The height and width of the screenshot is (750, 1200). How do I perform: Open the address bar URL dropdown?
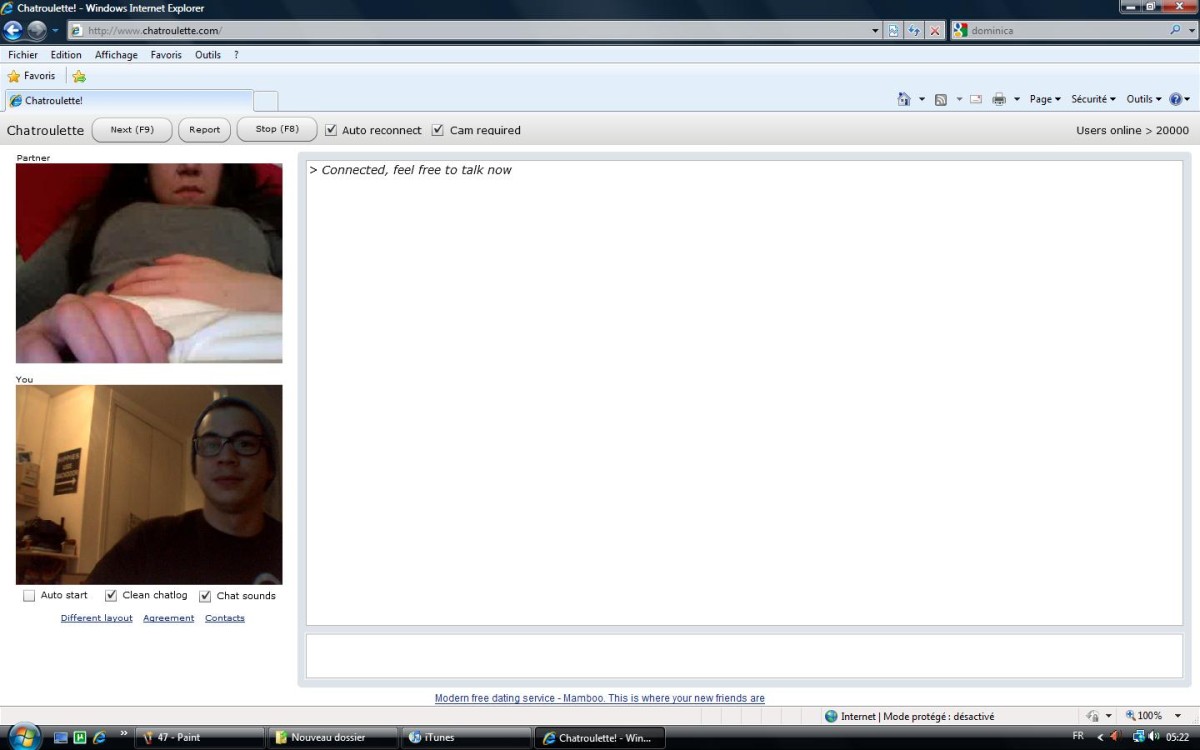[876, 31]
